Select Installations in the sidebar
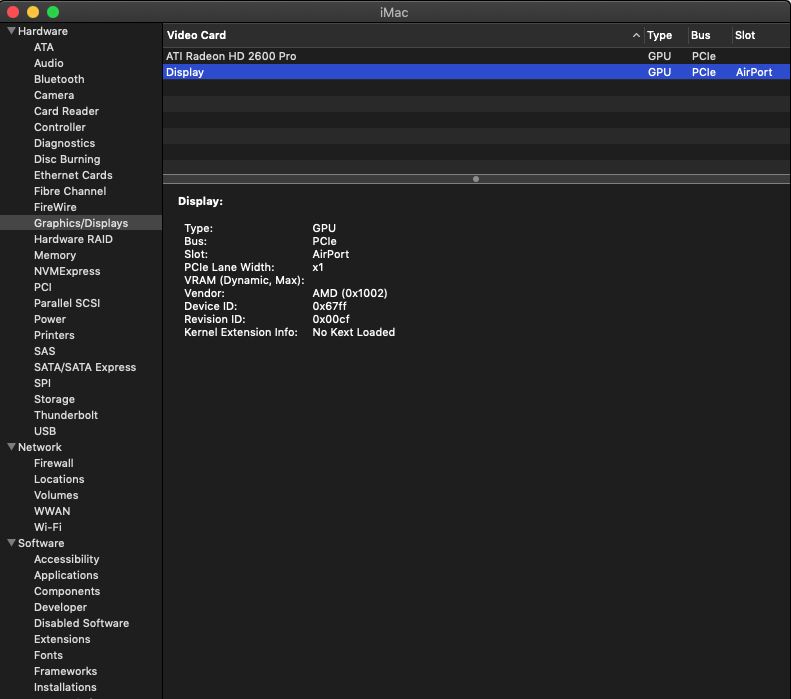The image size is (791, 699). 65,687
